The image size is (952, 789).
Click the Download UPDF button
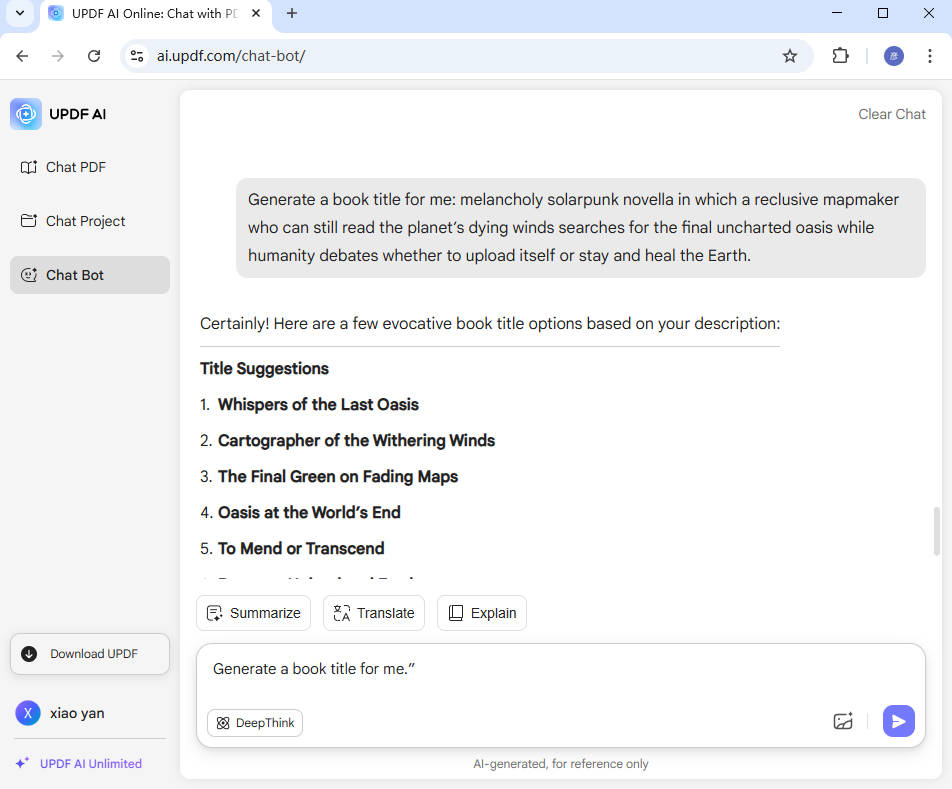click(90, 654)
